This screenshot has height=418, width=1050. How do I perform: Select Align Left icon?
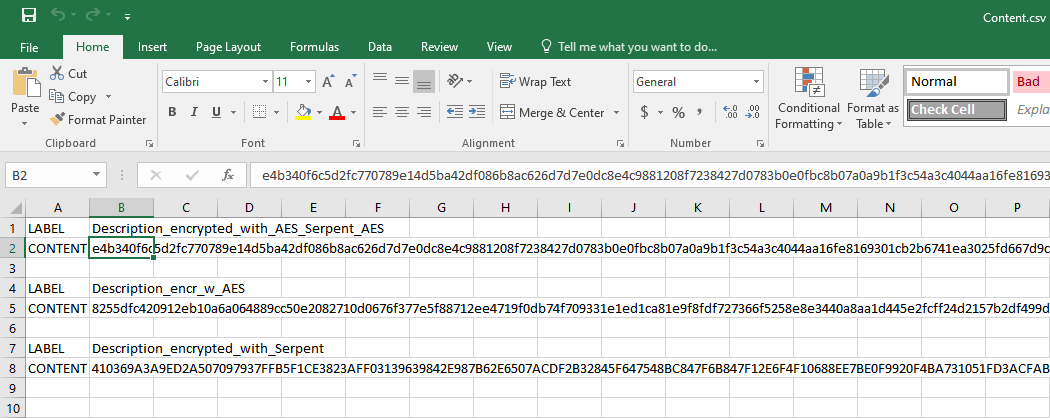[380, 112]
